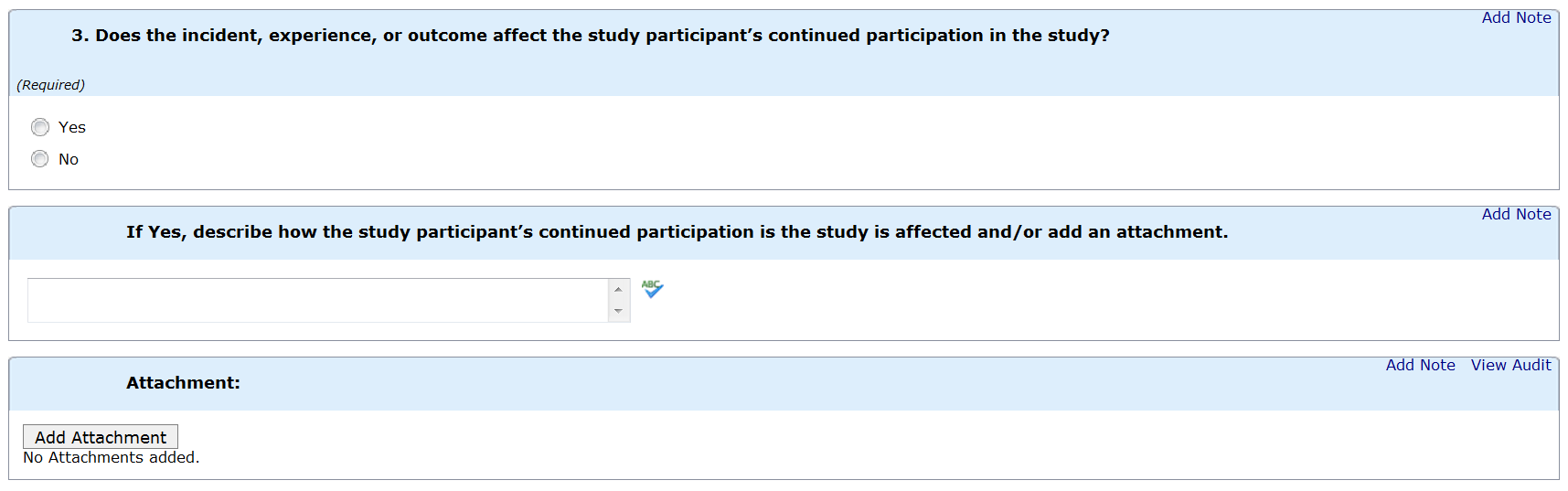The width and height of the screenshot is (1568, 491).
Task: Click Add Note in the Attachment section
Action: [1420, 365]
